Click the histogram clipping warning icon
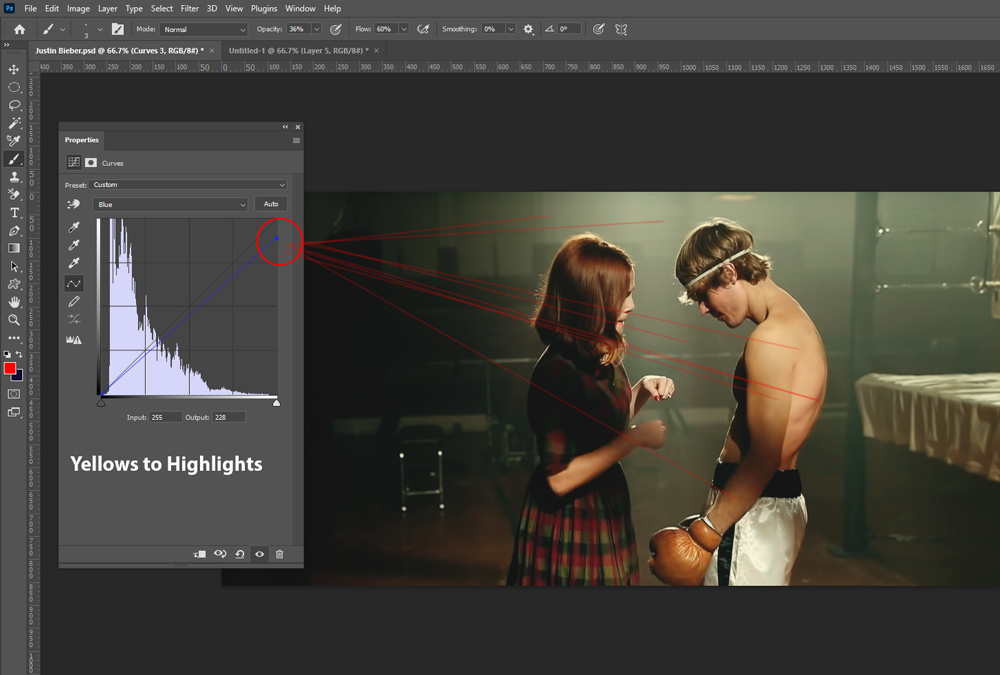This screenshot has width=1000, height=675. point(74,340)
